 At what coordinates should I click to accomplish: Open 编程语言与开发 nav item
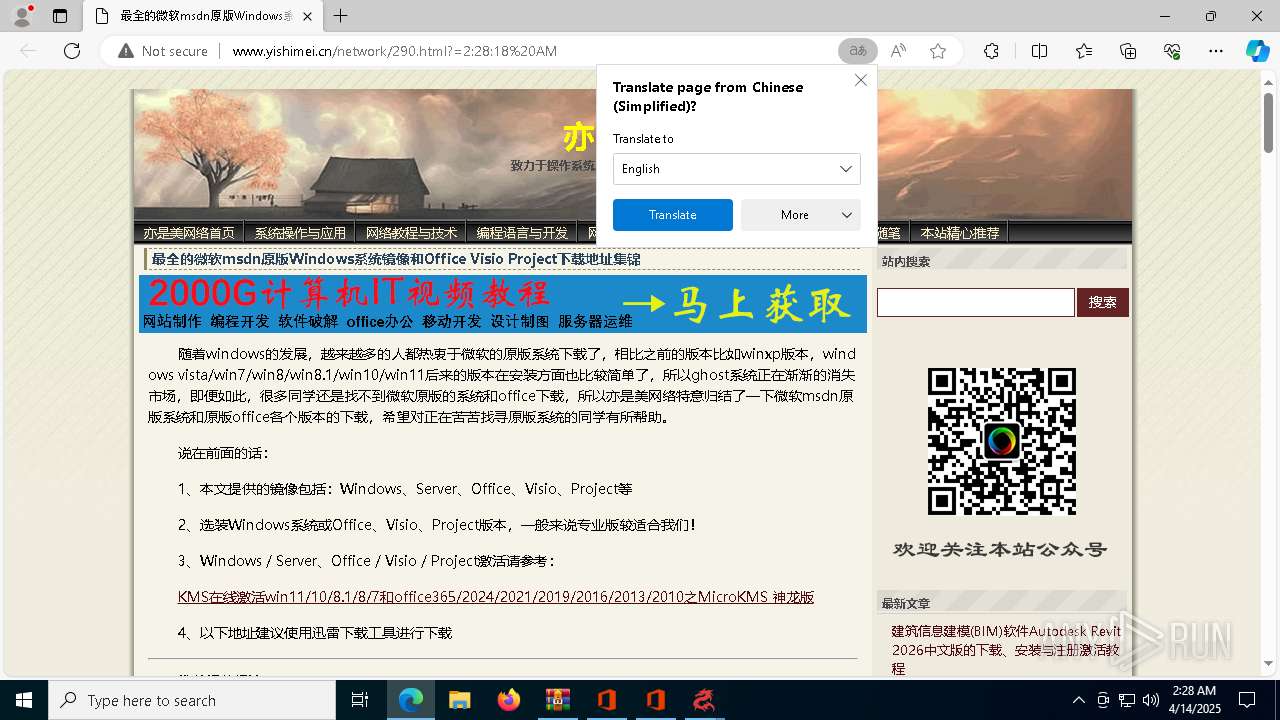[x=522, y=233]
